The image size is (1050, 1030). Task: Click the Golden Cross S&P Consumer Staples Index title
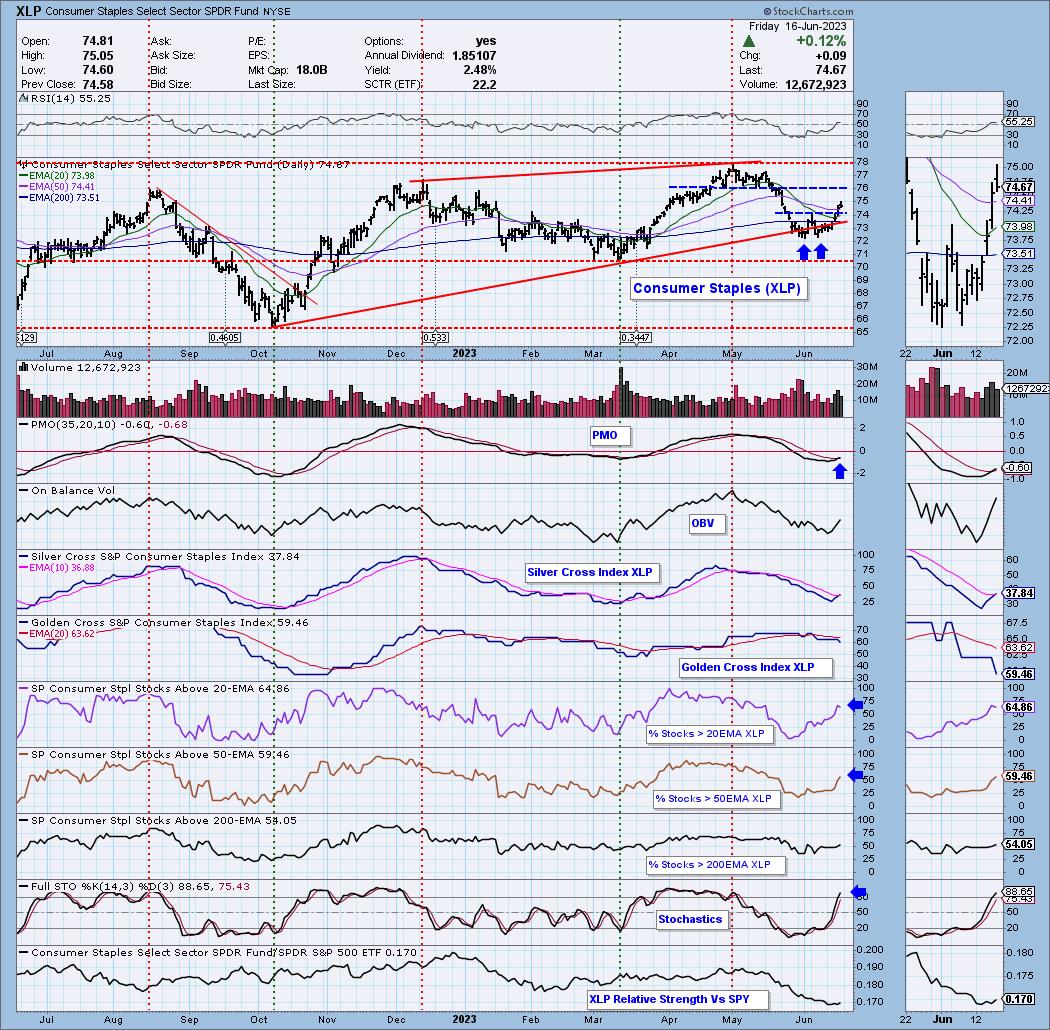click(x=164, y=622)
